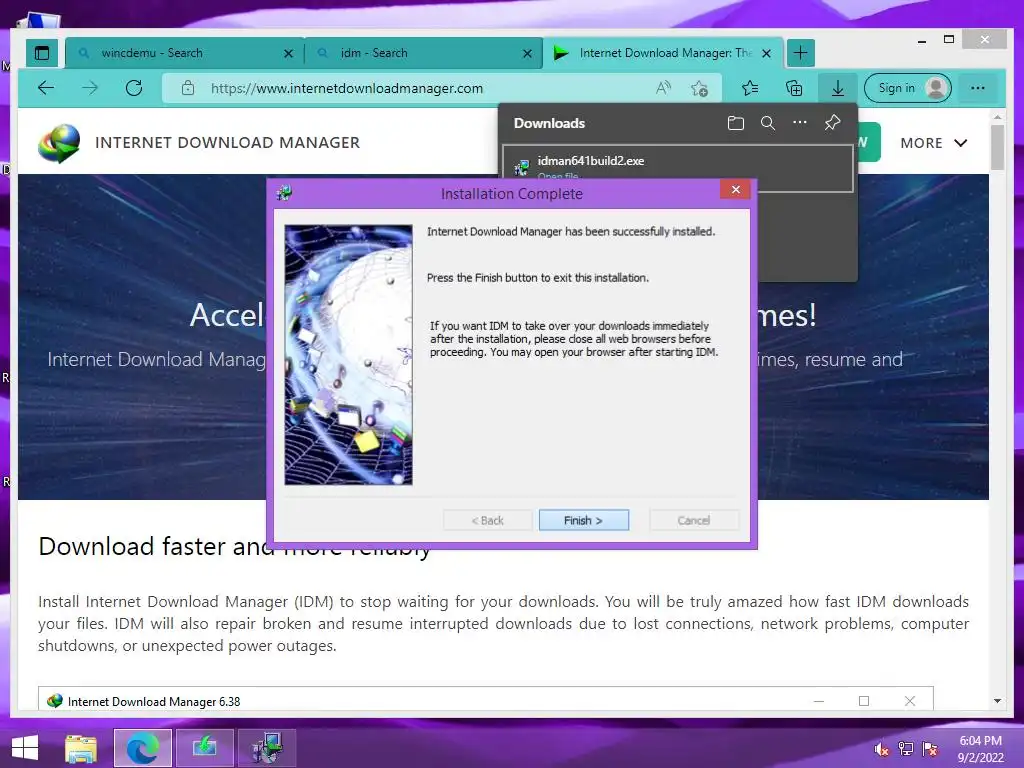Open the tab actions menu icon

(x=42, y=53)
